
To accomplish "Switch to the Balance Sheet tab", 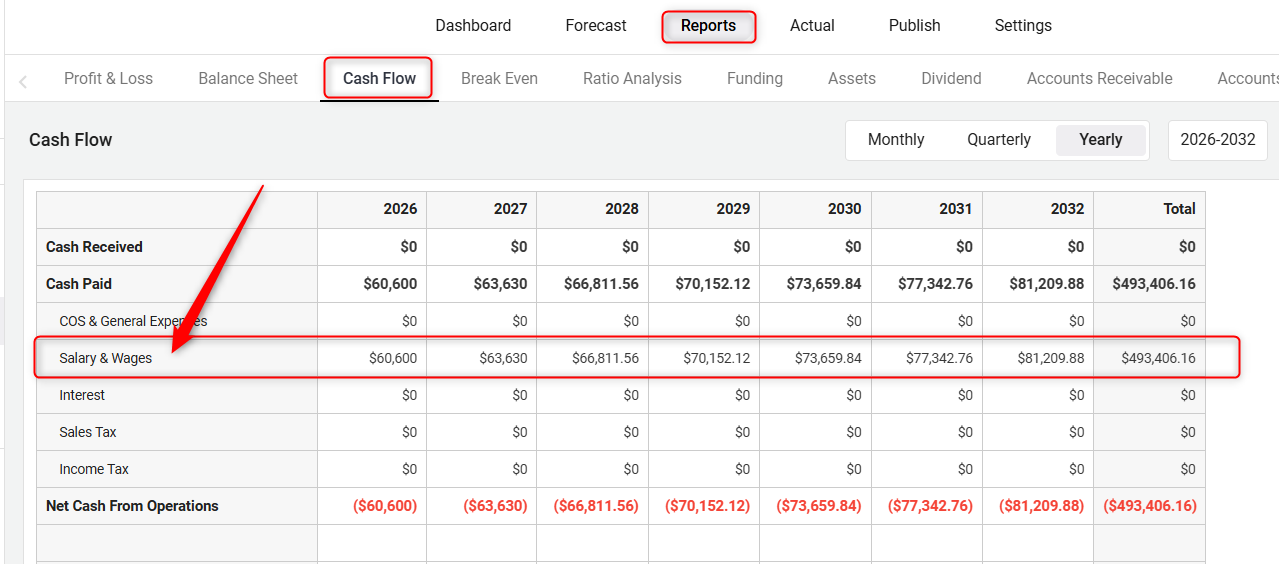I will tap(248, 78).
